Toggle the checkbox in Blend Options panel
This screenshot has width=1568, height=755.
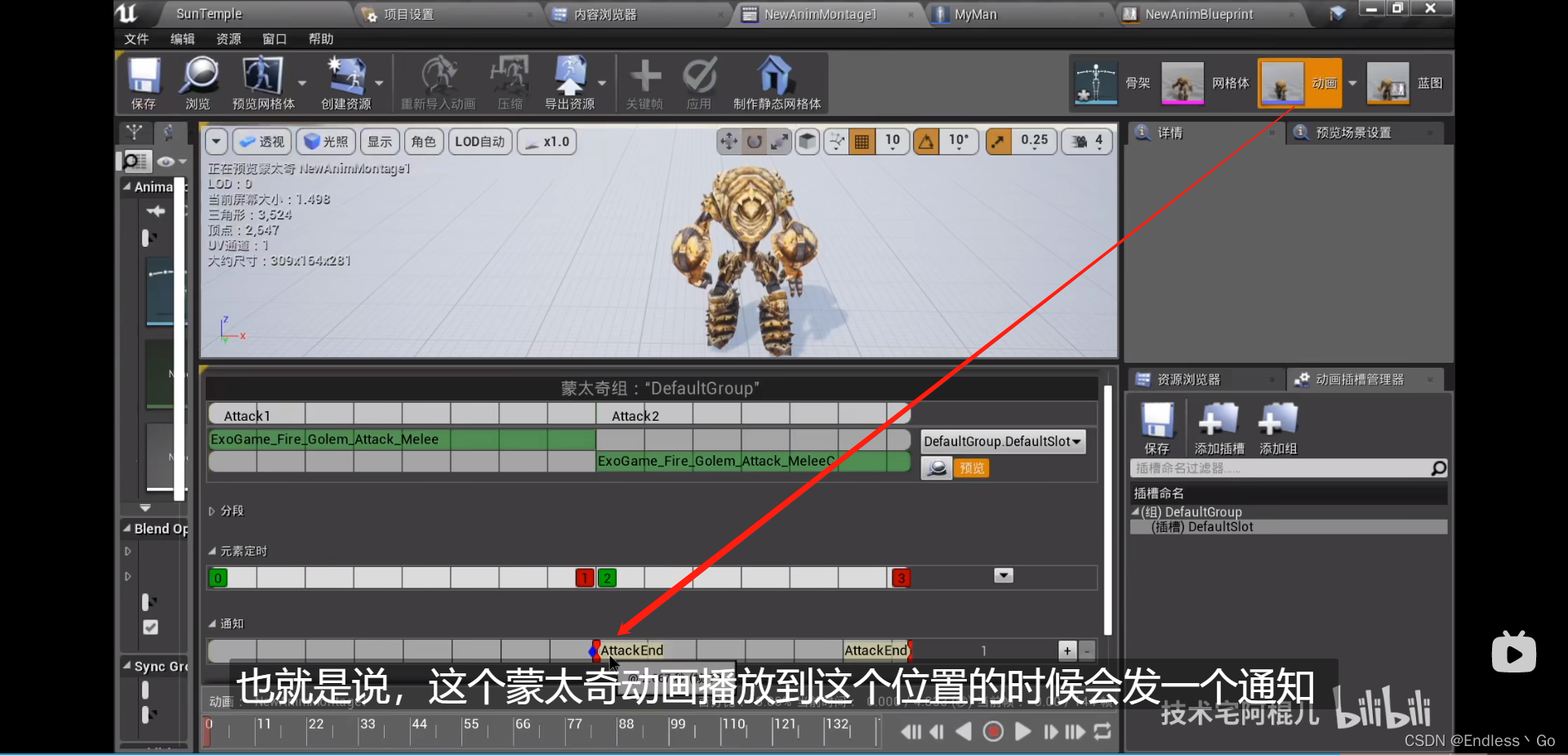click(150, 627)
